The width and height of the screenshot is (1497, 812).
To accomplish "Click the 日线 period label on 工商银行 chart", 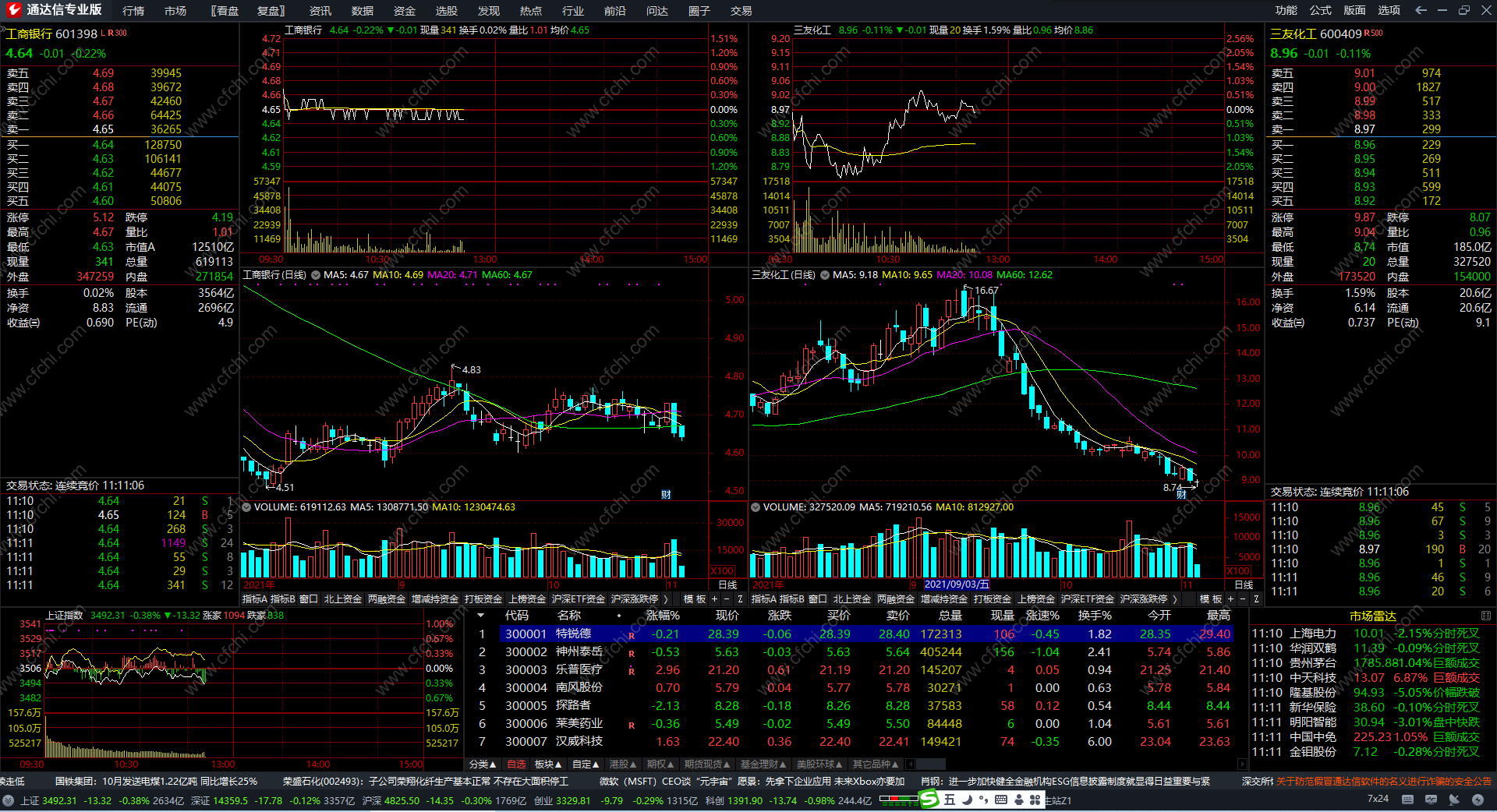I will [x=727, y=585].
